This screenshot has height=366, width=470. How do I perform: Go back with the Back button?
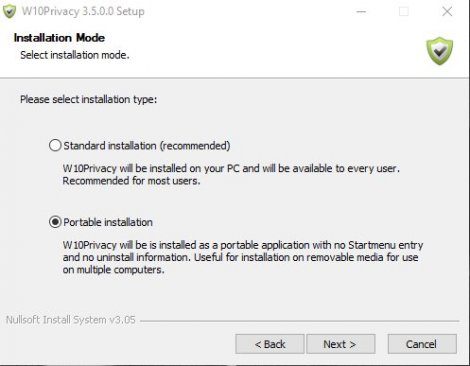[x=270, y=344]
